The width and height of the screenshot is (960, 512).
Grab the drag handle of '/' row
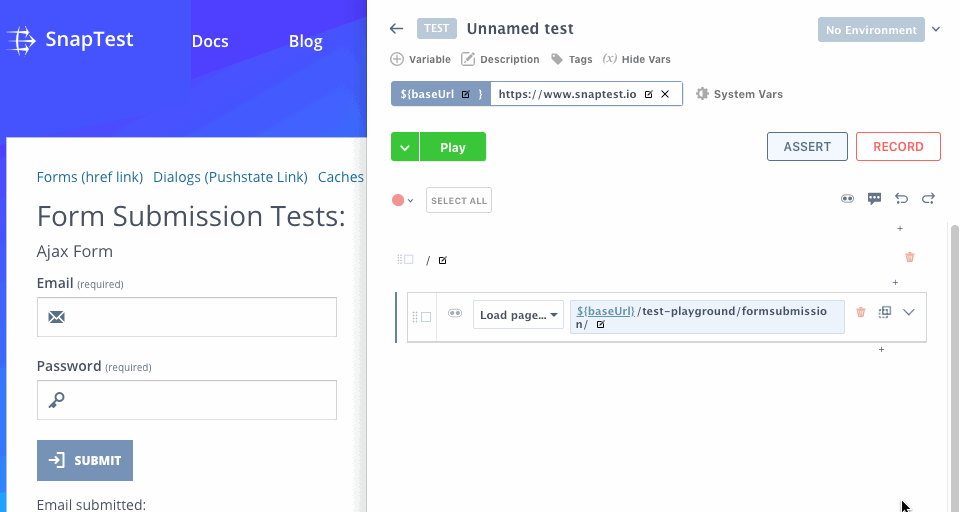pos(400,260)
